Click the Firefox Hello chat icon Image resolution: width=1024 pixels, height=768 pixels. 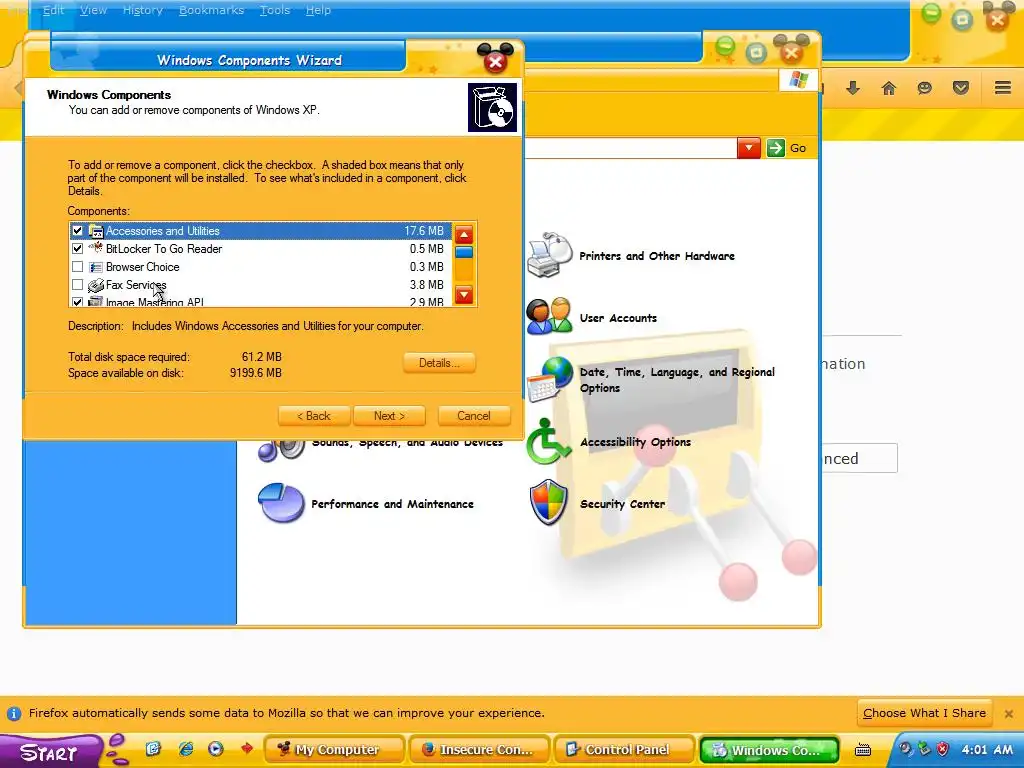(x=925, y=88)
